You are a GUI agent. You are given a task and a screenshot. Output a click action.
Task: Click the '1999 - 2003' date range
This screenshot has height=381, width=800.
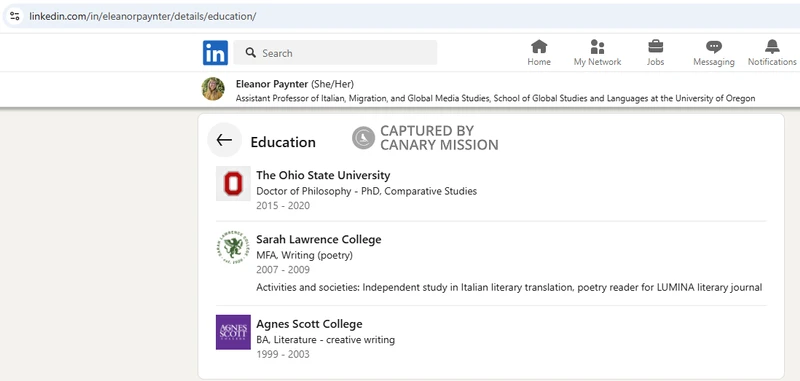tap(283, 354)
